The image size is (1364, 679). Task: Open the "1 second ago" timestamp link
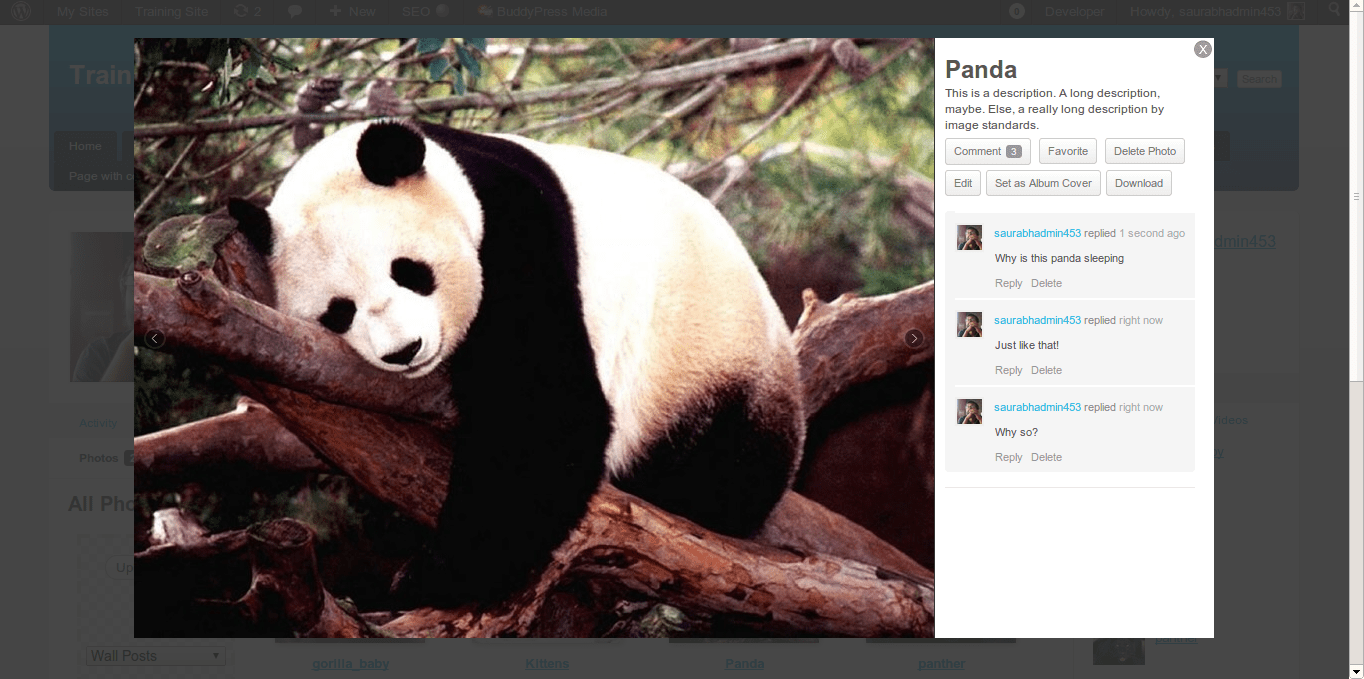point(1152,233)
